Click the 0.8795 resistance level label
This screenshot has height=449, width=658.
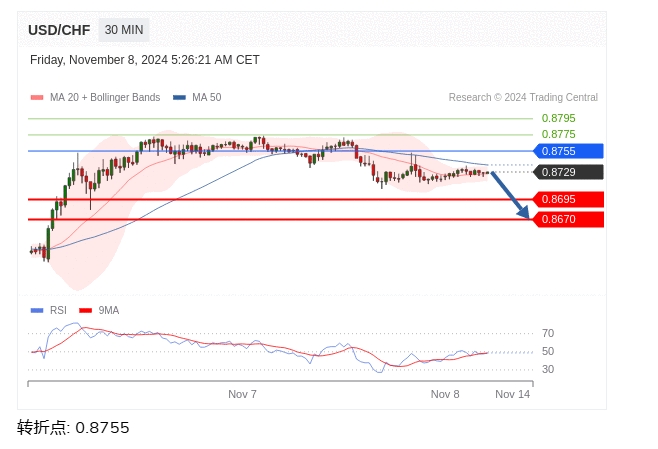tap(559, 118)
